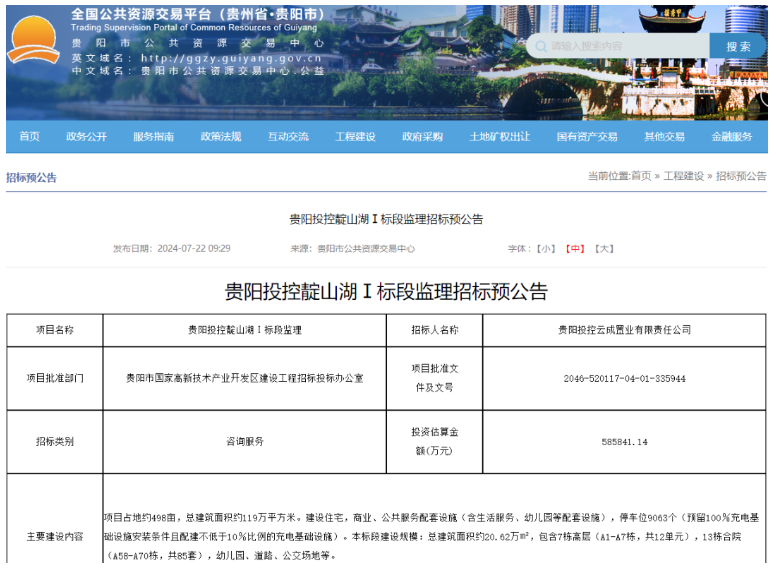The height and width of the screenshot is (572, 776).
Task: Click the English domain http://ggzy.guiyang.gov.cn text
Action: tap(231, 58)
